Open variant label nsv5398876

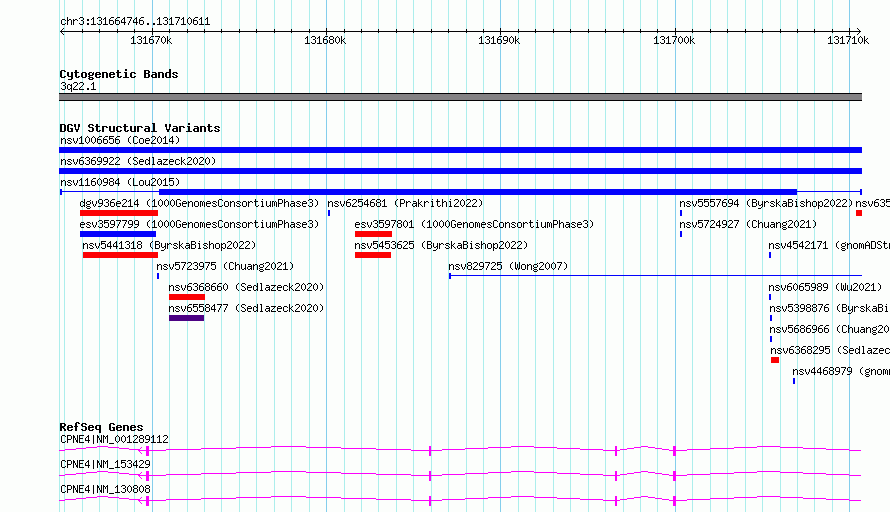point(829,308)
